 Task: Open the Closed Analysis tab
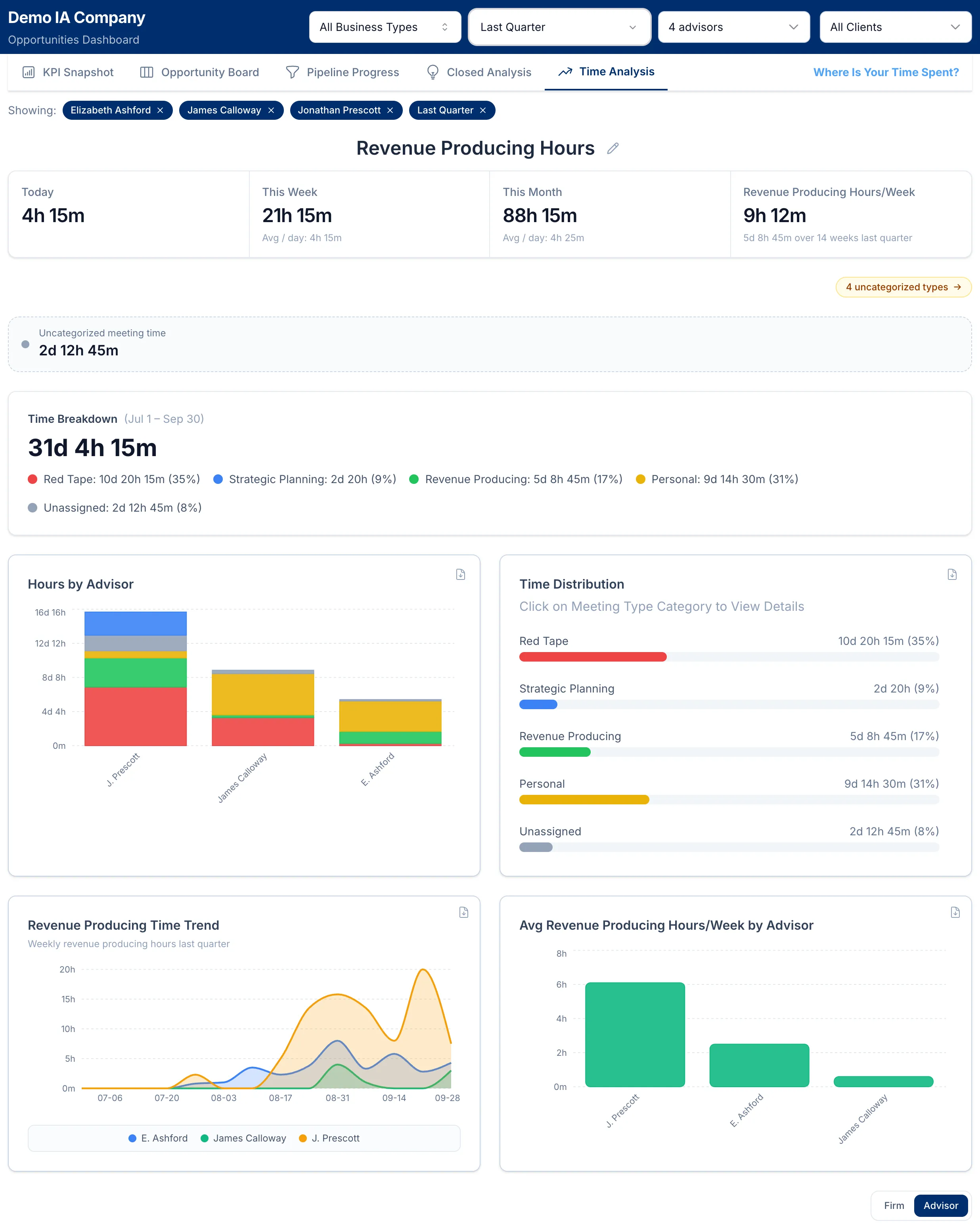[x=479, y=72]
